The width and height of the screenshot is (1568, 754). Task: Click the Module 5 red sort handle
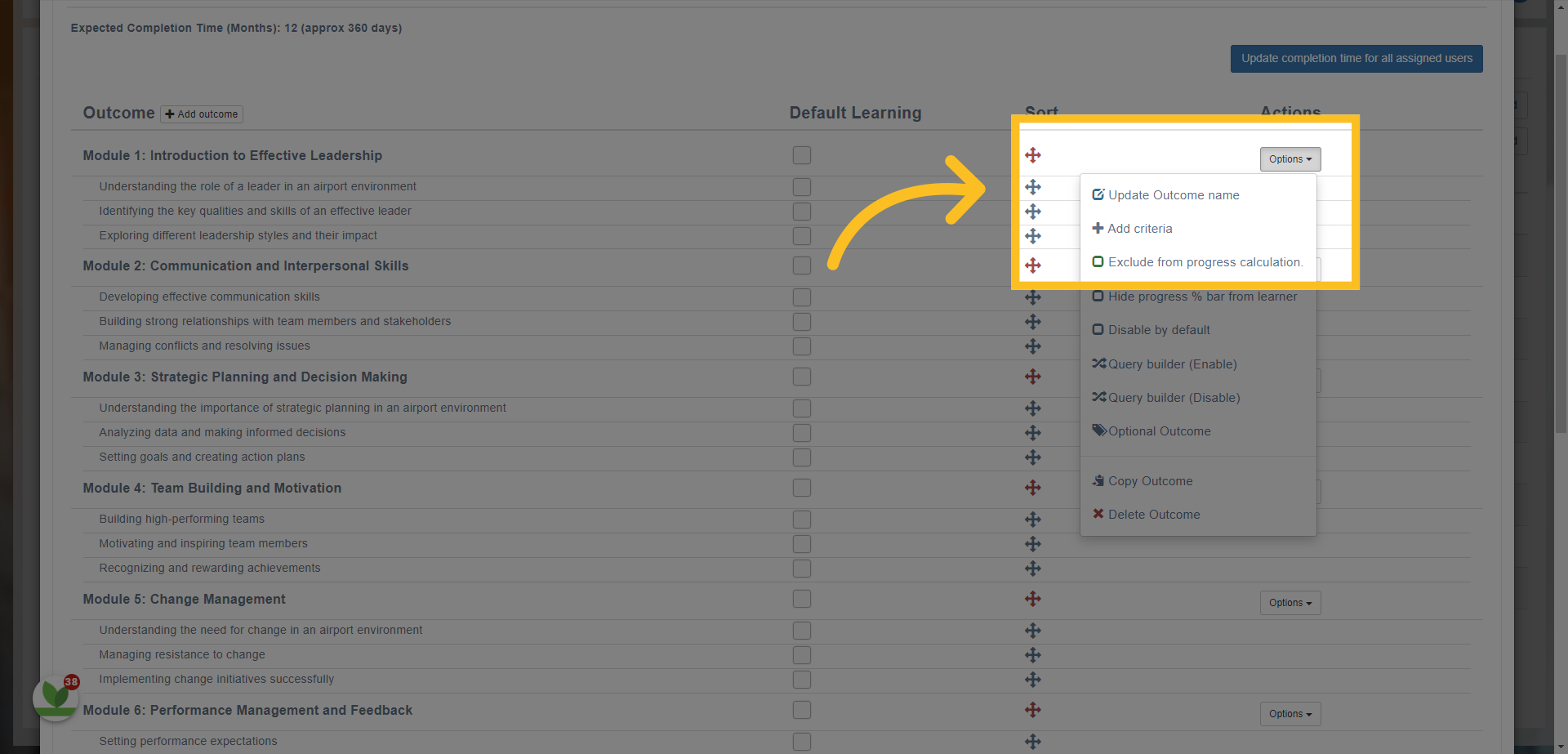click(x=1032, y=599)
